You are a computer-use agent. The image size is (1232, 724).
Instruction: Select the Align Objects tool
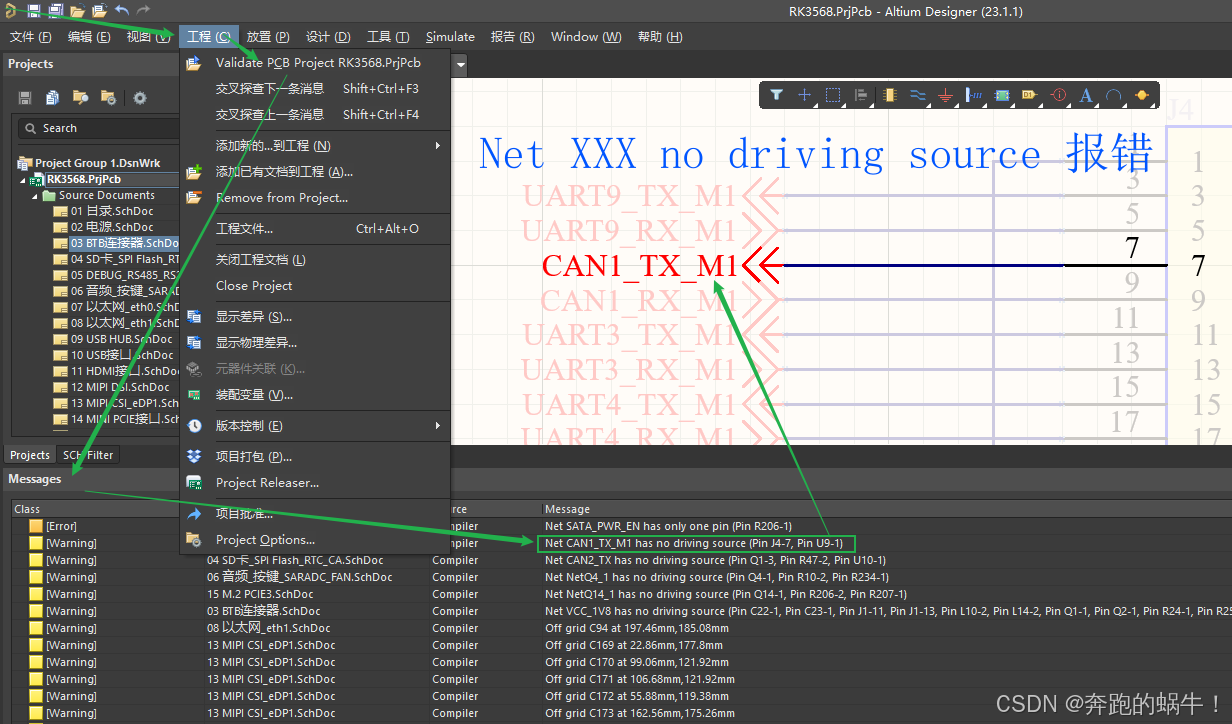click(x=861, y=95)
